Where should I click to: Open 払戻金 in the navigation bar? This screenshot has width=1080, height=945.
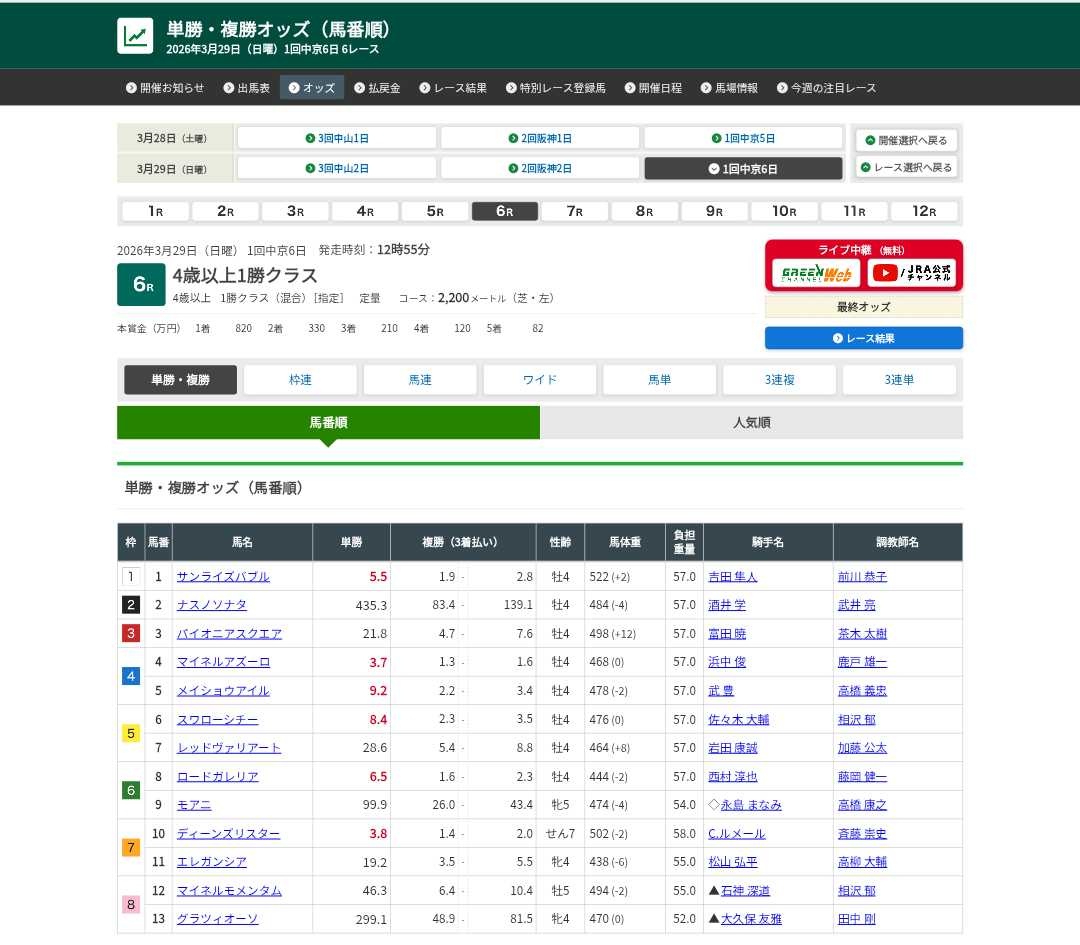tap(377, 88)
